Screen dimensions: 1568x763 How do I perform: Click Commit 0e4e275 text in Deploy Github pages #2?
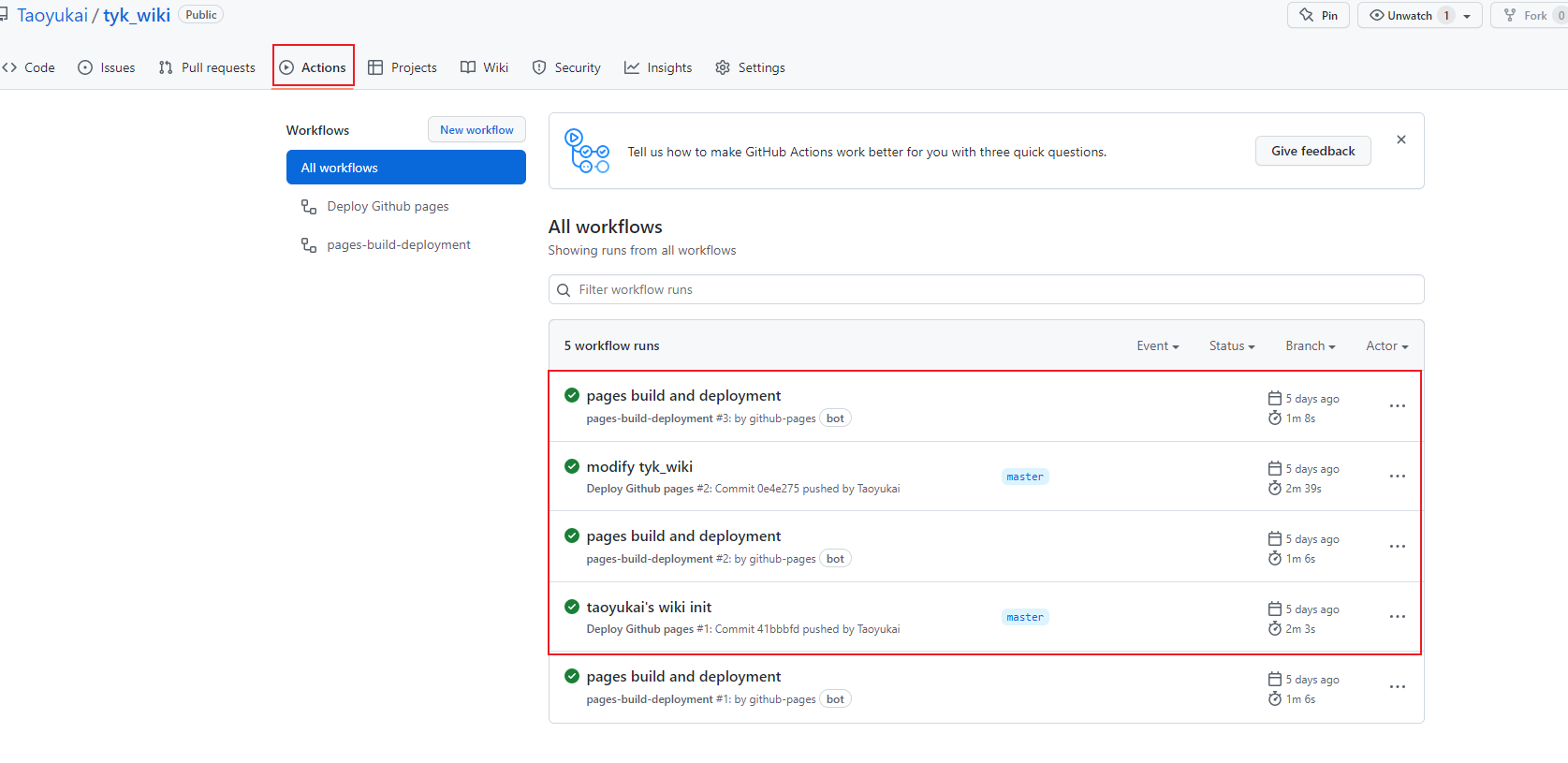[756, 489]
